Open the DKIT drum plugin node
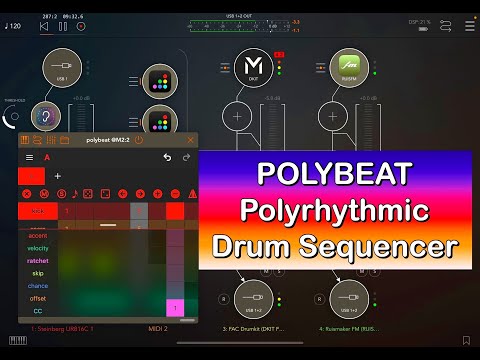Image resolution: width=480 pixels, height=360 pixels. [x=253, y=68]
